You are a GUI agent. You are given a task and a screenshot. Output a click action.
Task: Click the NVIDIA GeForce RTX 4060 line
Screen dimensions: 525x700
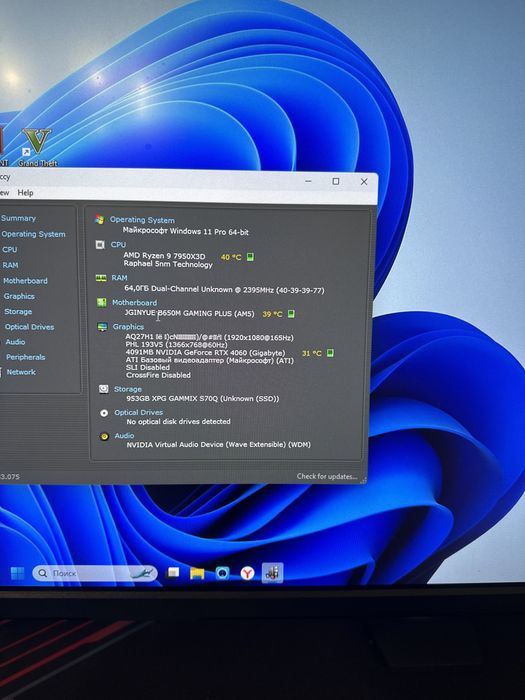(x=205, y=352)
